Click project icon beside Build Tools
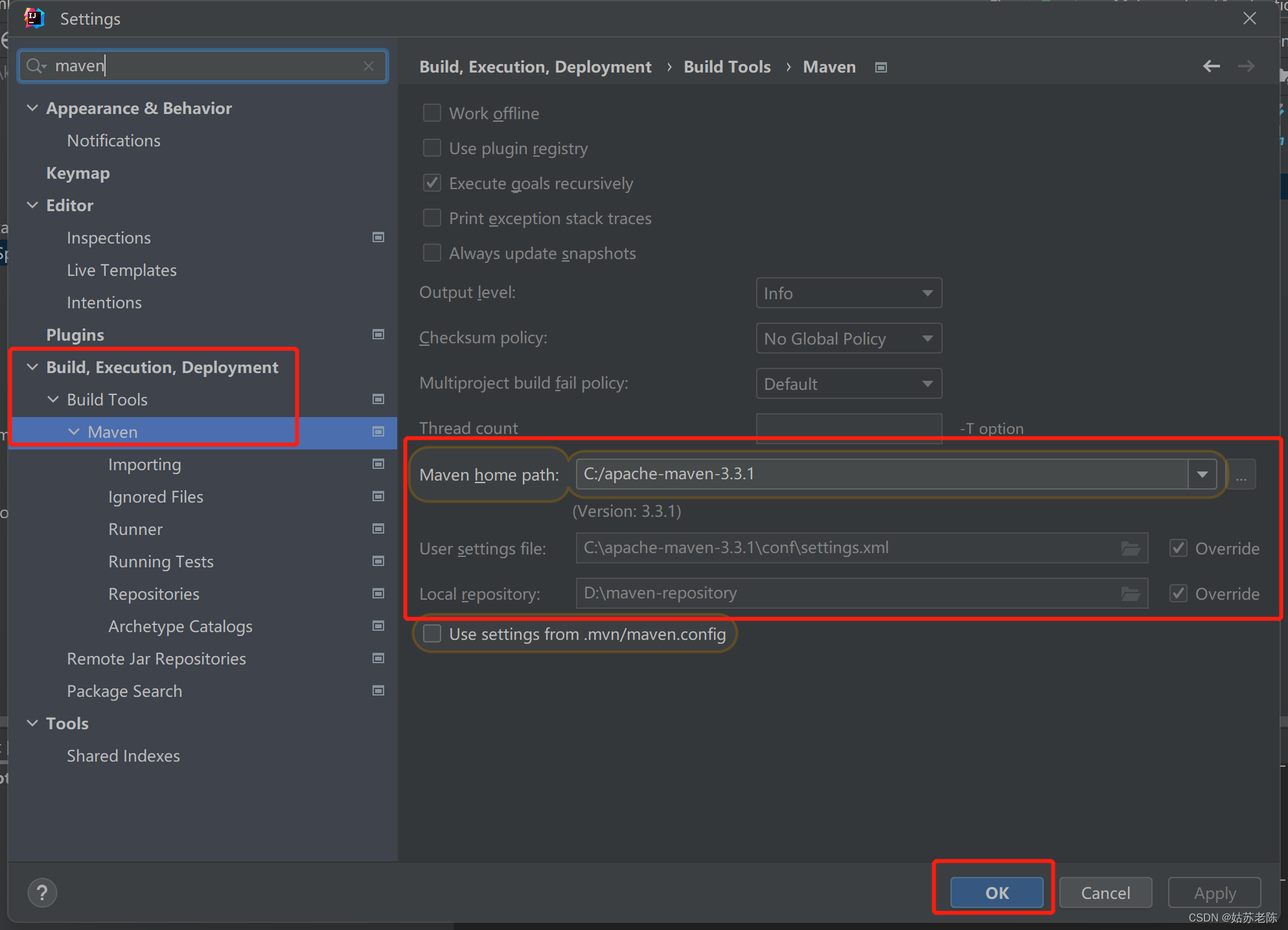This screenshot has height=930, width=1288. [378, 400]
